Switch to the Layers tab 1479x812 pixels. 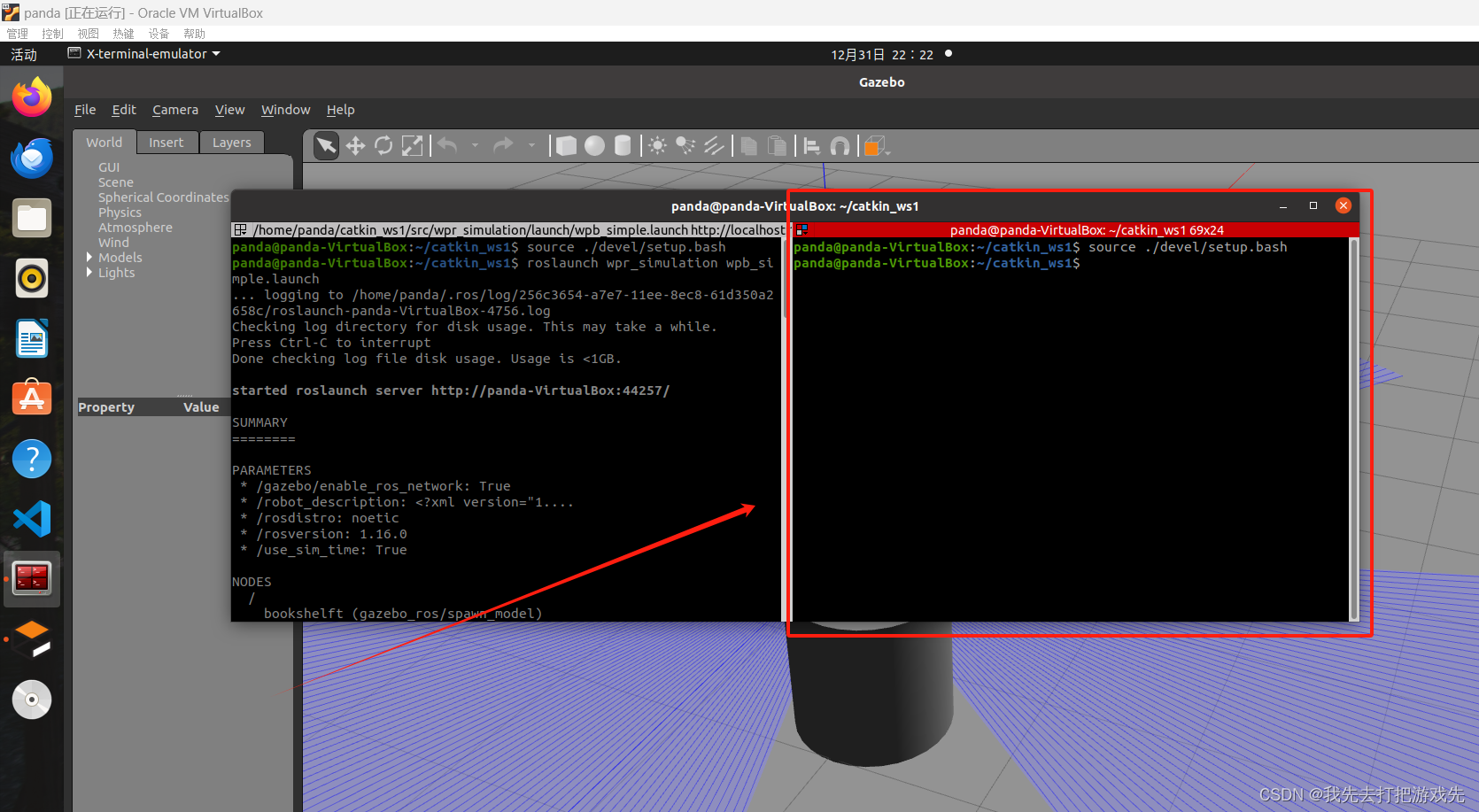point(232,143)
